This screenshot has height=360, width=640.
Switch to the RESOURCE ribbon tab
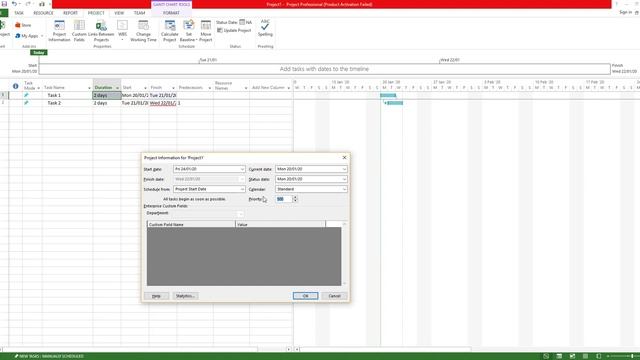pyautogui.click(x=43, y=13)
